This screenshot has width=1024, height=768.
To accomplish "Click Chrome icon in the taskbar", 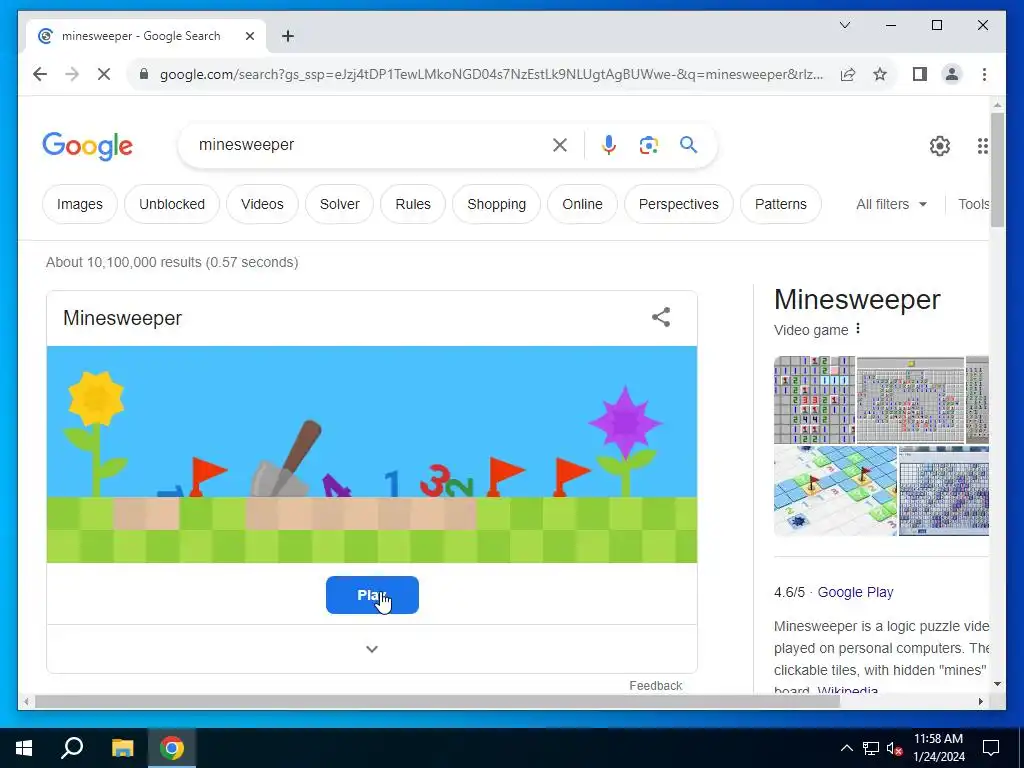I will click(172, 748).
